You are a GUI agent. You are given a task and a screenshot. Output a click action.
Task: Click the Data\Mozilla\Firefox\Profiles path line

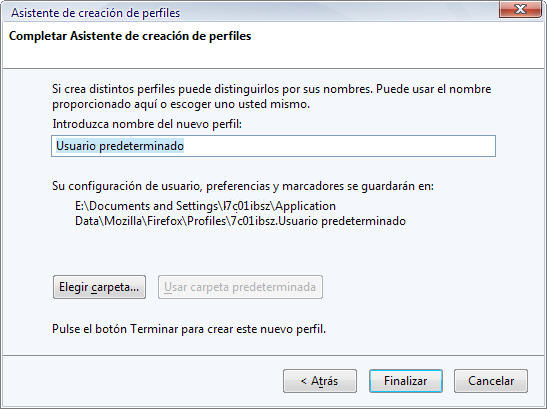pos(240,221)
